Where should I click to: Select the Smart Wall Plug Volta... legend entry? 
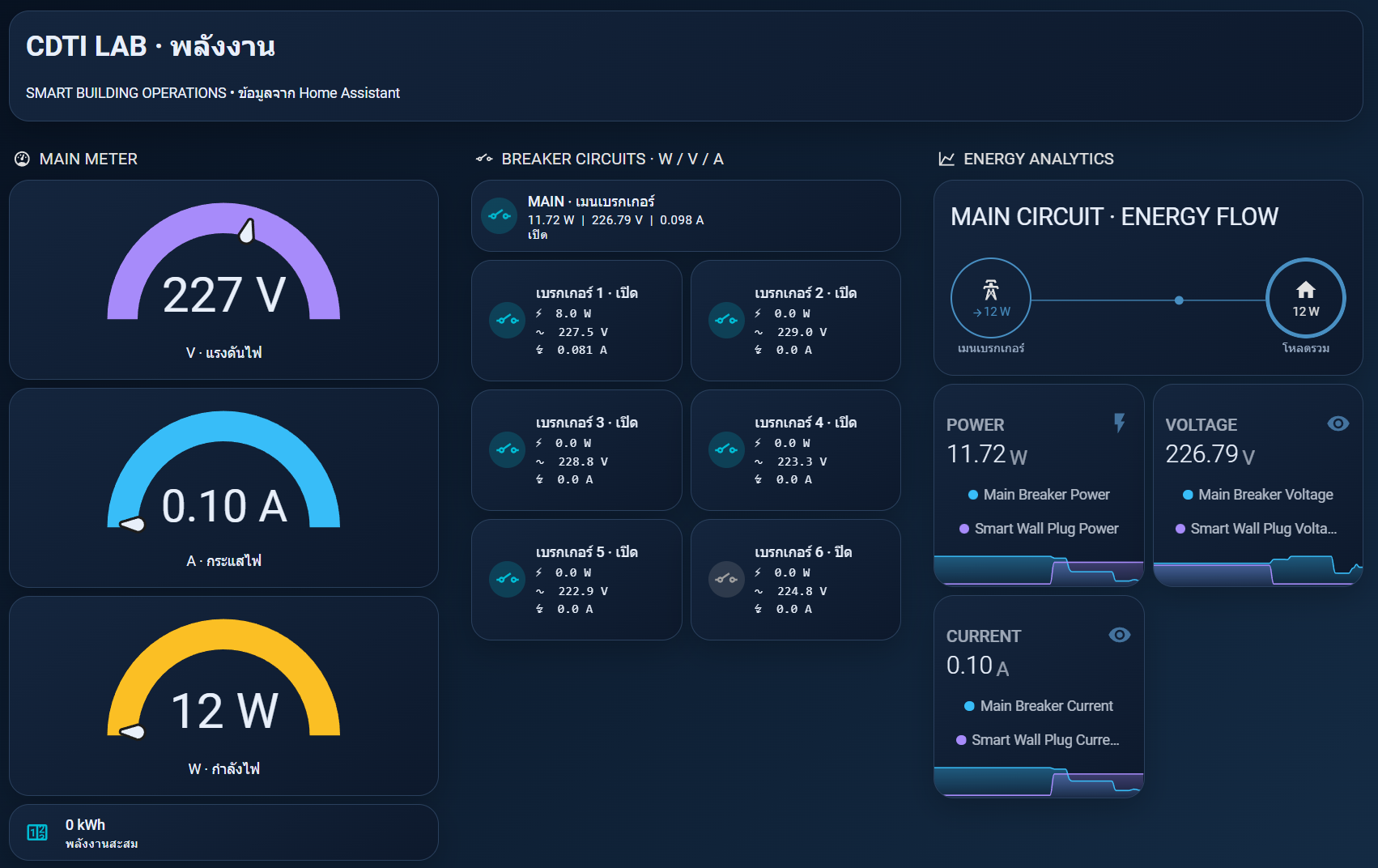1257,529
